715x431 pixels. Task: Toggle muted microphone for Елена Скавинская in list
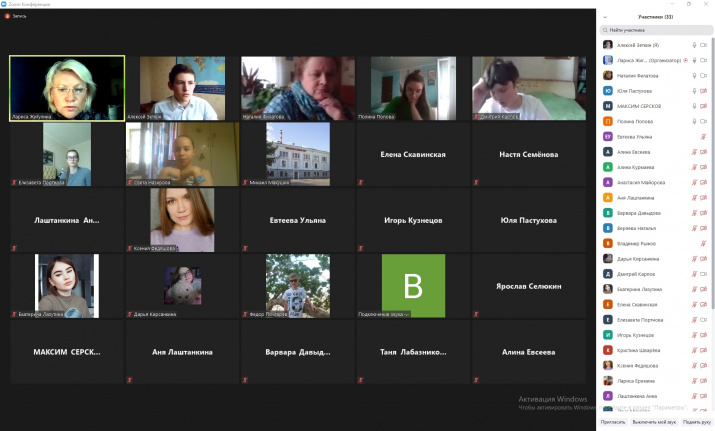coord(694,305)
